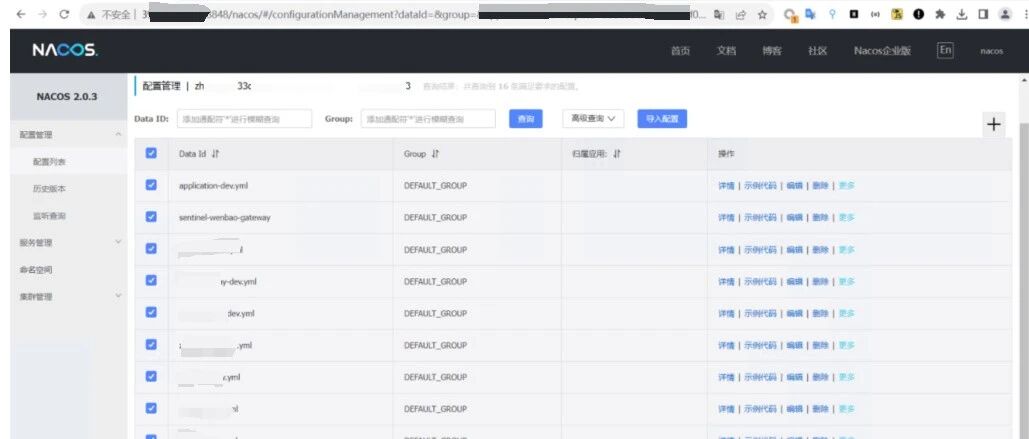
Task: Toggle the select-all checkbox in table header
Action: click(152, 153)
